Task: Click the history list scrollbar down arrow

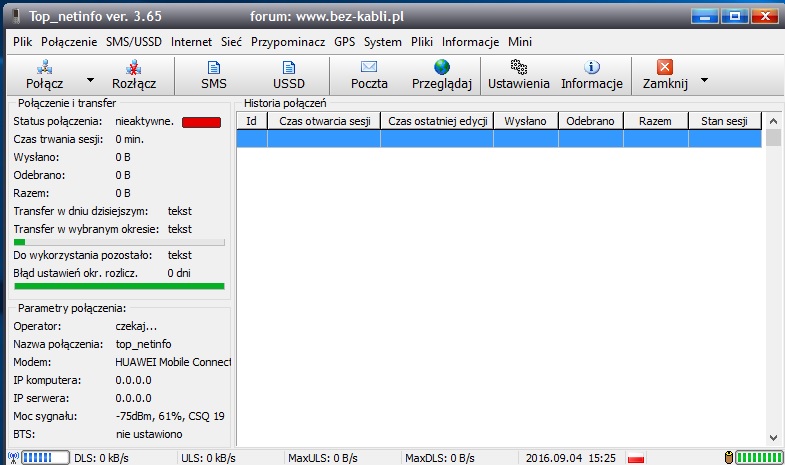Action: pyautogui.click(x=773, y=436)
